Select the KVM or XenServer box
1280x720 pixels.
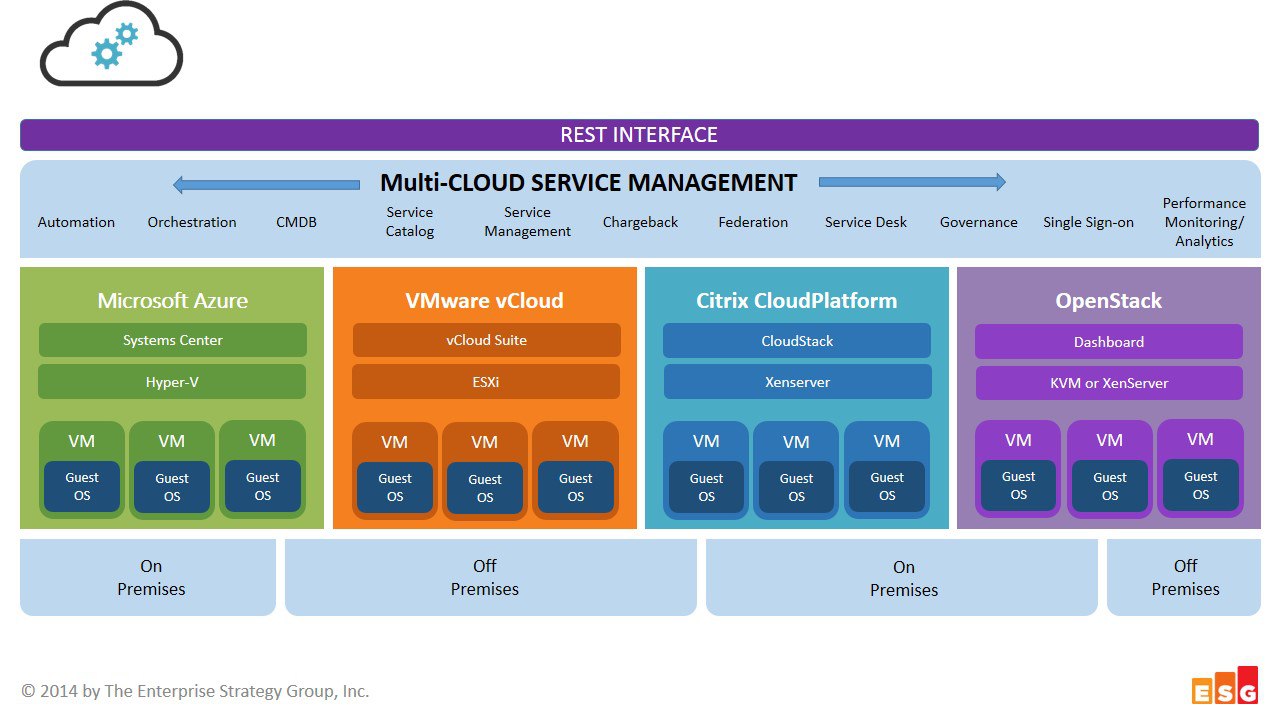tap(1110, 382)
